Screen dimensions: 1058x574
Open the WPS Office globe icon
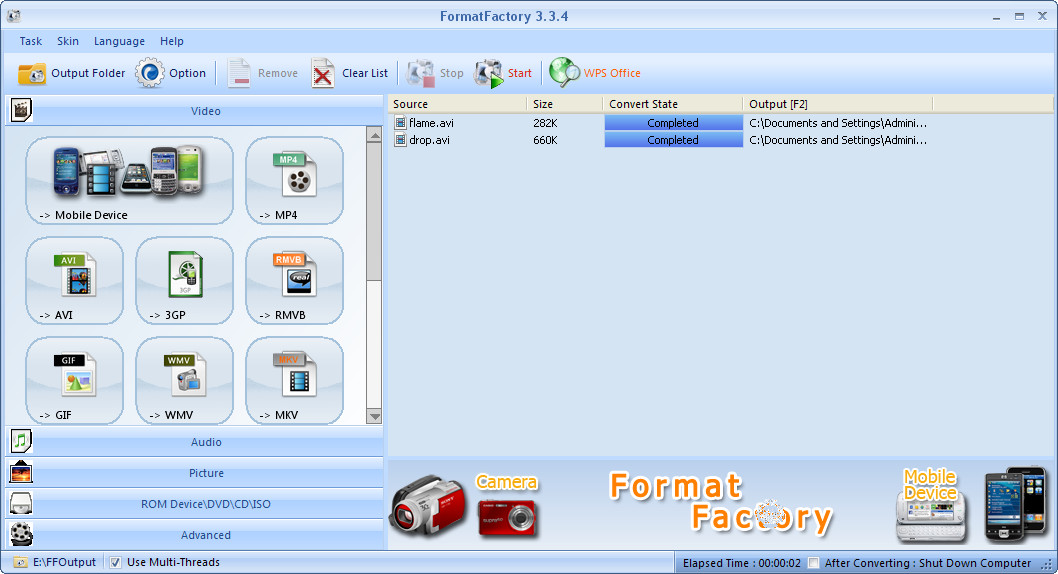[x=564, y=73]
